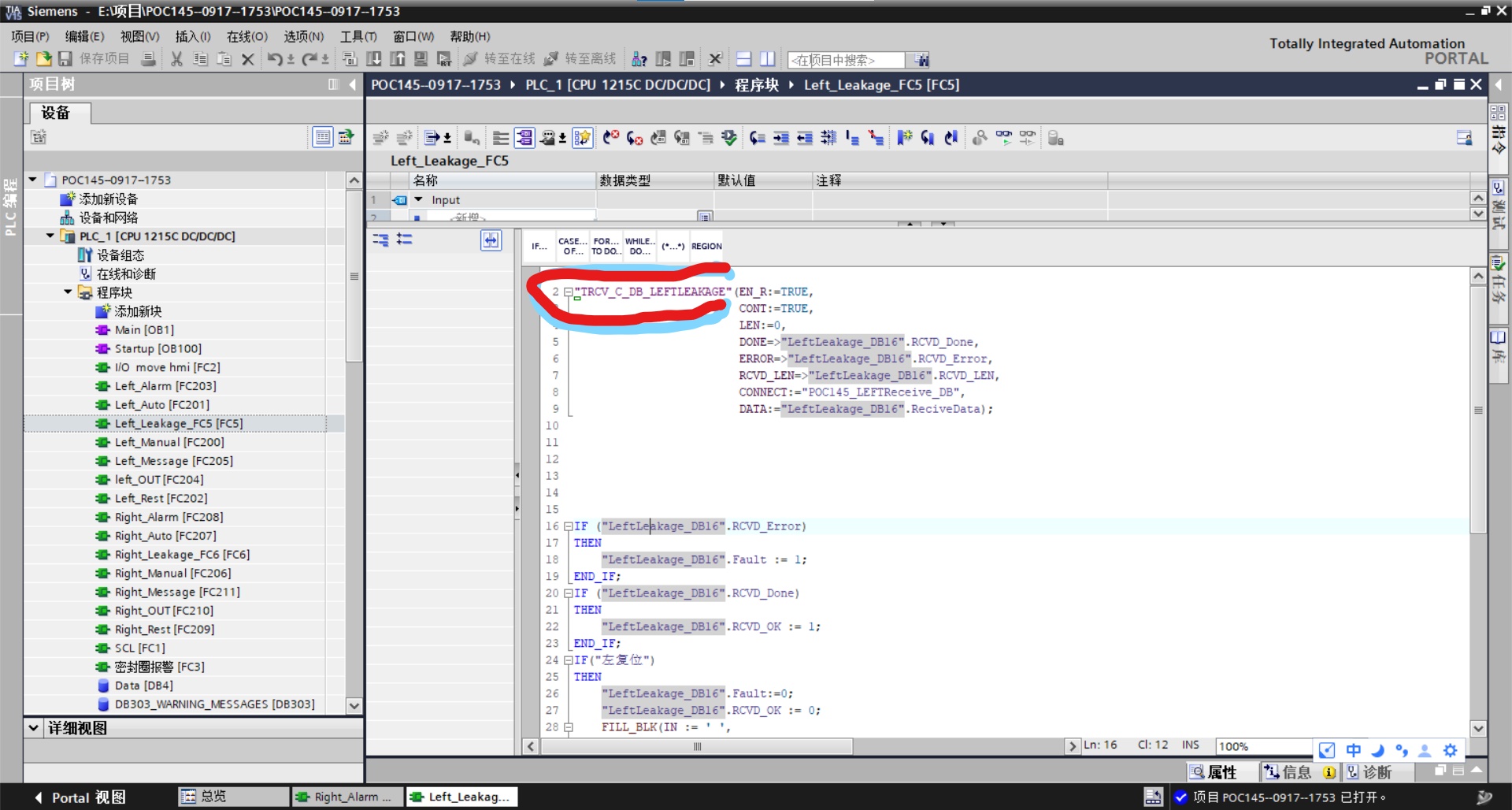Click the Compile icon in main toolbar

tap(350, 59)
